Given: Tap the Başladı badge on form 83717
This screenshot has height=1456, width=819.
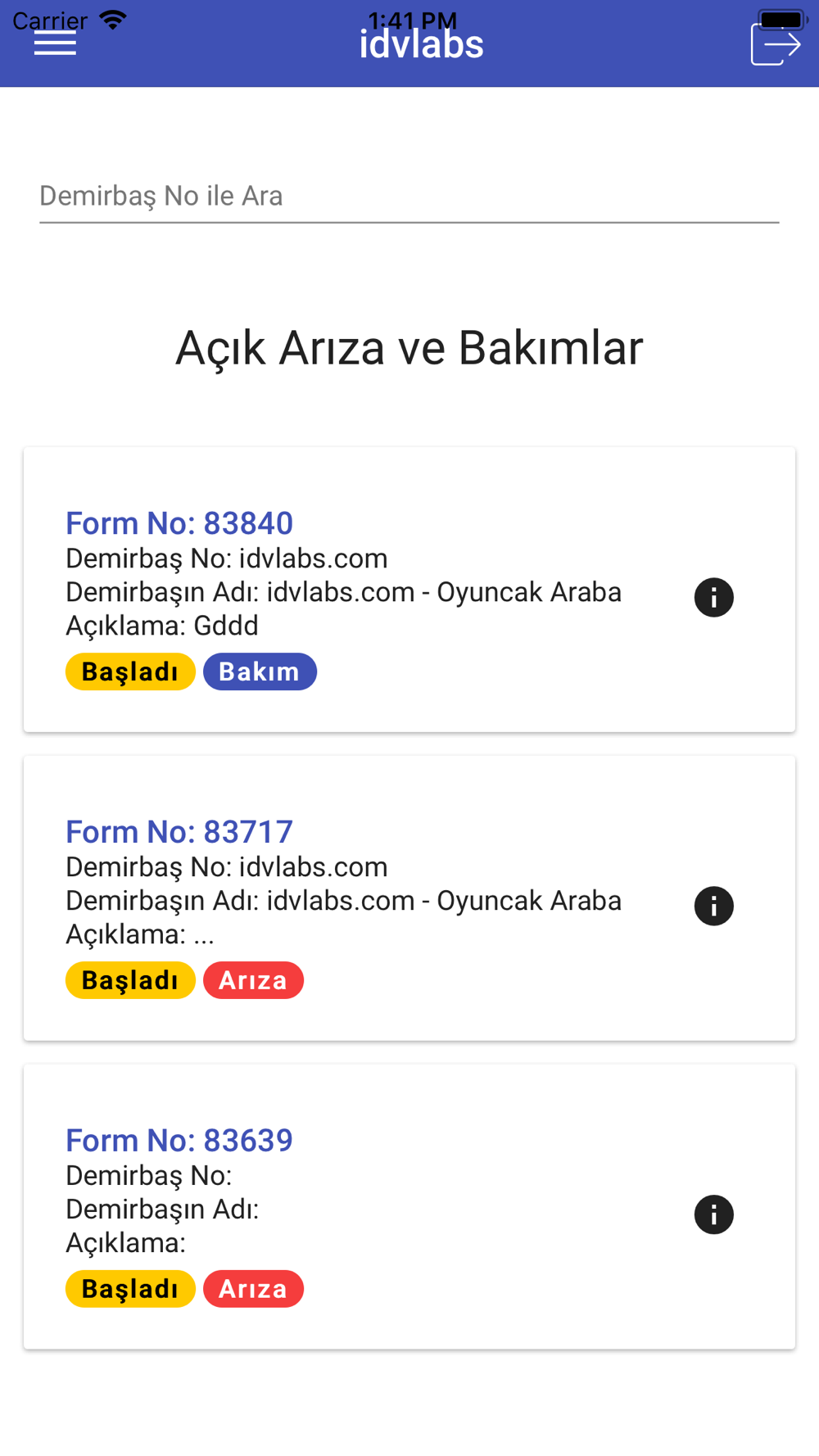Looking at the screenshot, I should (130, 980).
